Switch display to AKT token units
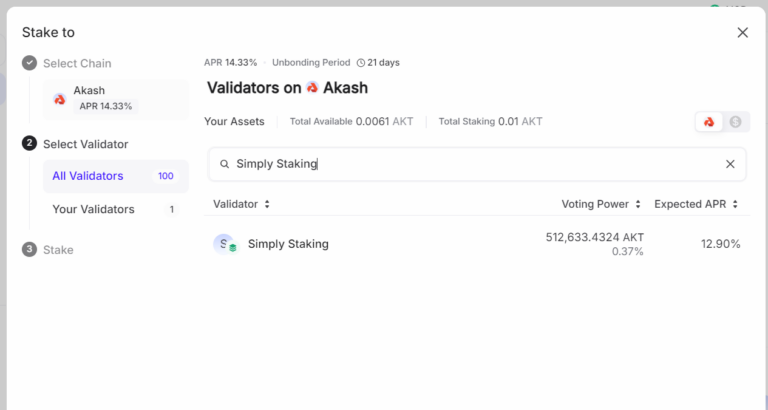 click(x=709, y=122)
